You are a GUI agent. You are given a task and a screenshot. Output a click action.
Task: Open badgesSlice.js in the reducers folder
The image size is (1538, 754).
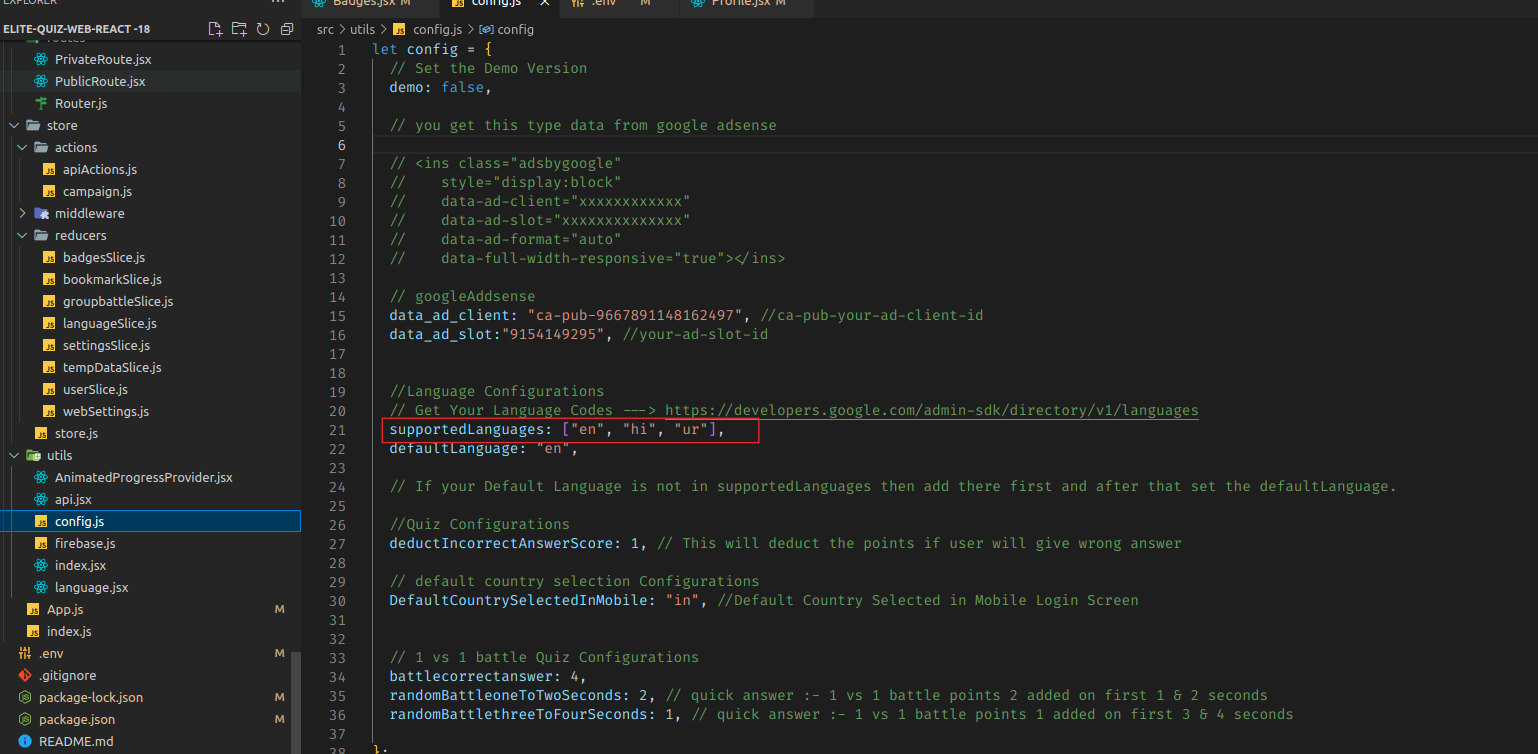point(103,257)
